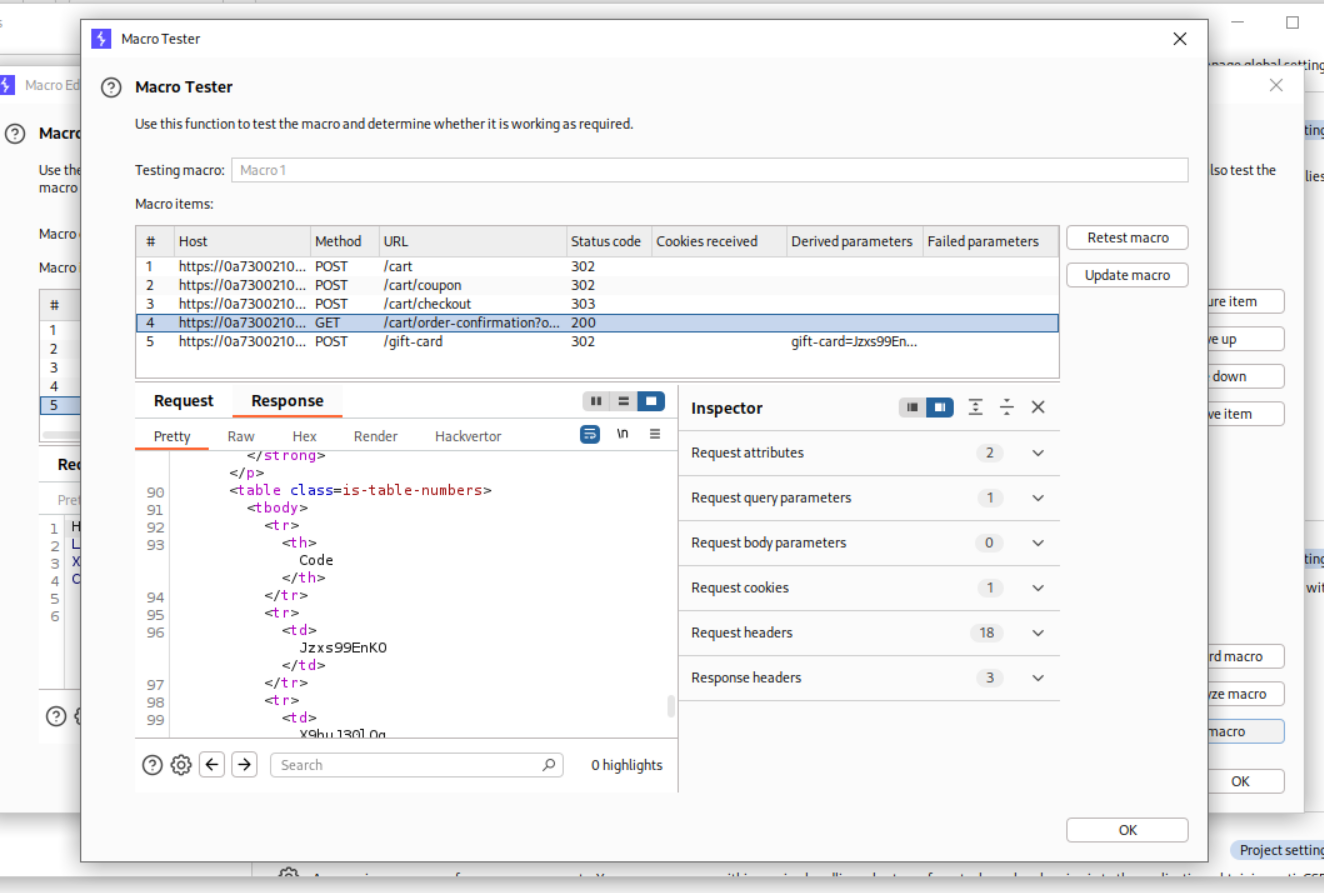Click the Macro Tester help question-mark icon
This screenshot has width=1324, height=893.
[111, 87]
